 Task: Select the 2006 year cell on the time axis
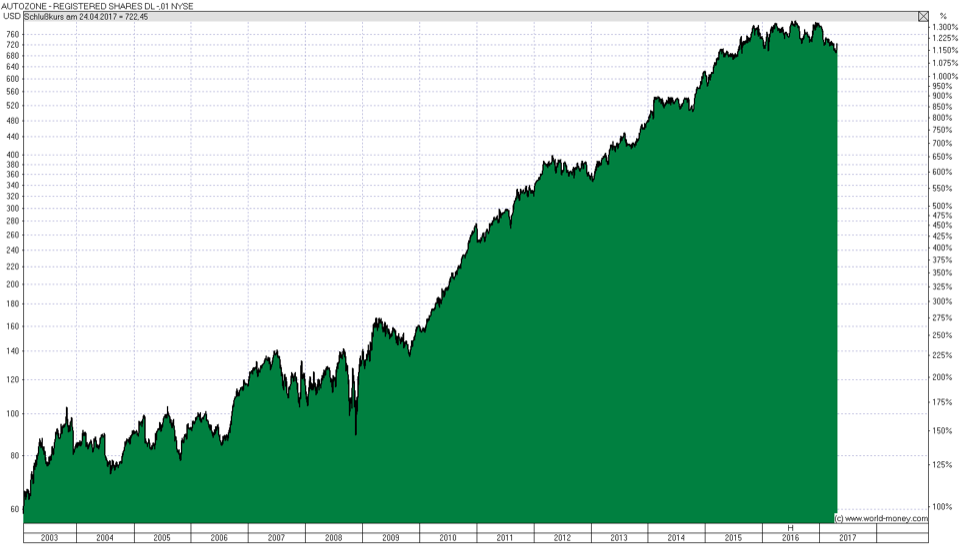219,538
